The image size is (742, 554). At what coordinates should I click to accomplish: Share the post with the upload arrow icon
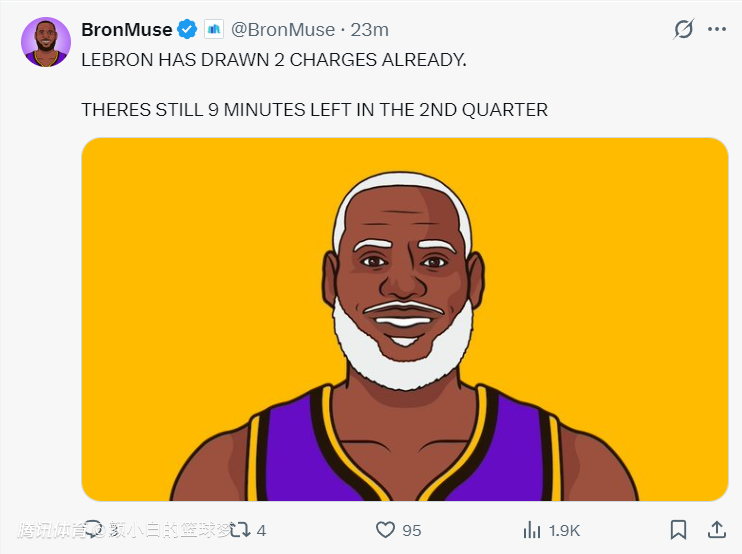pos(716,529)
